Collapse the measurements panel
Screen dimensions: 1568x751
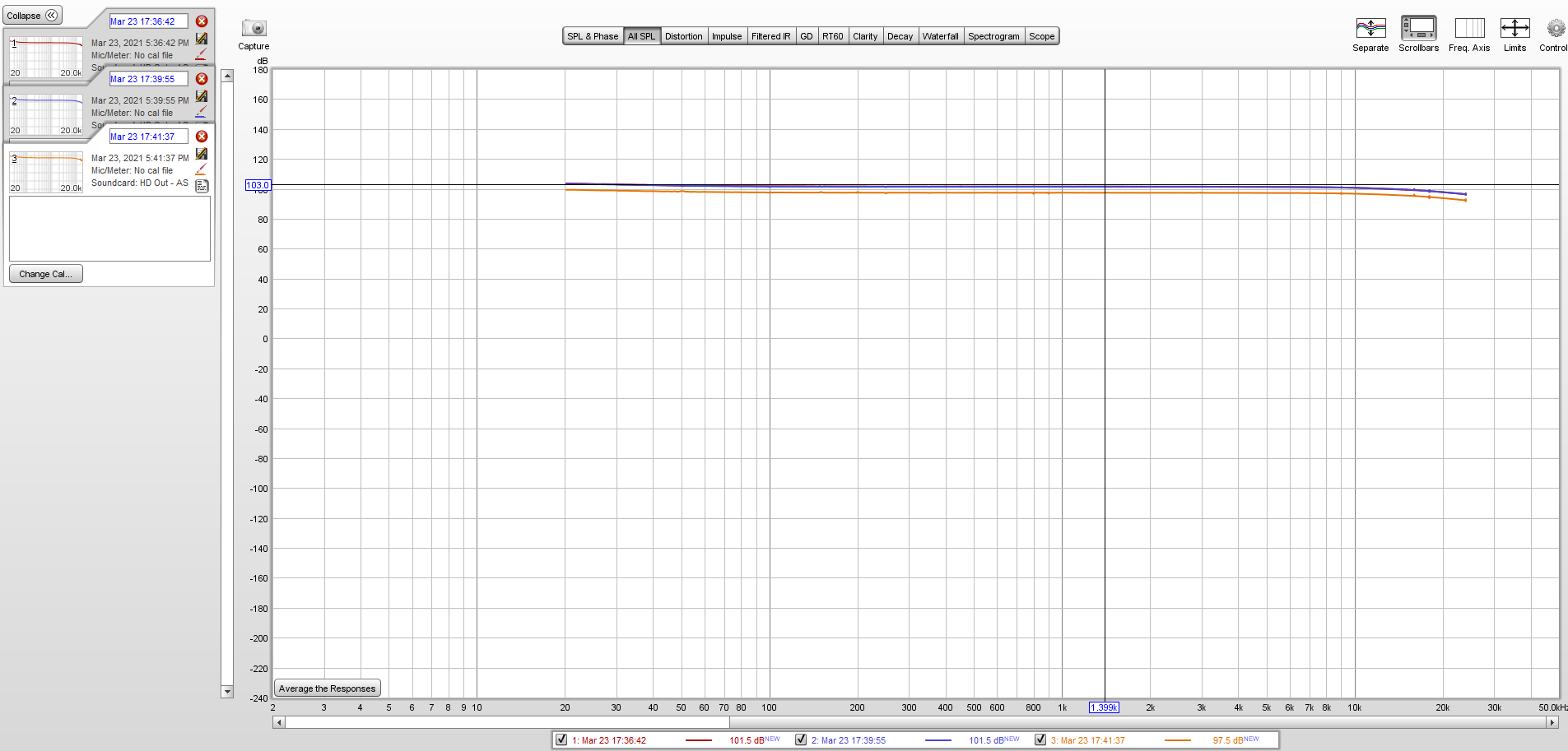click(x=33, y=16)
